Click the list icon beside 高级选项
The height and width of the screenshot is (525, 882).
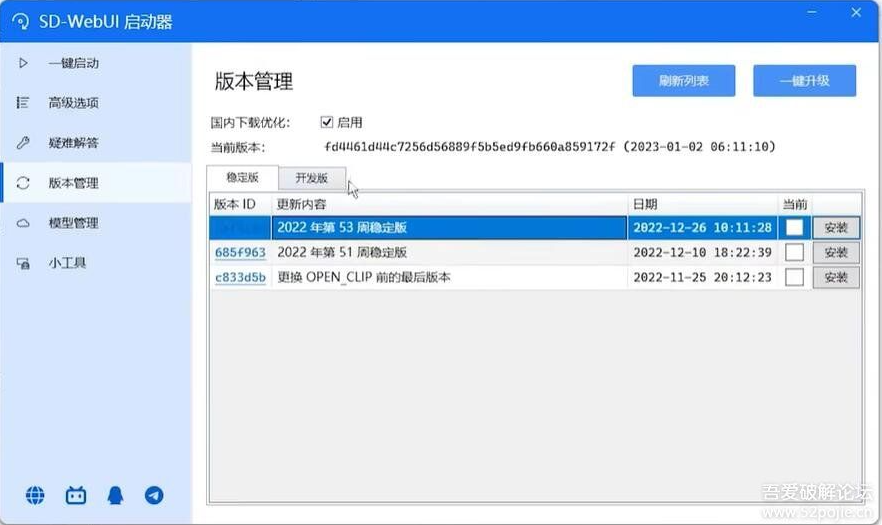(22, 102)
